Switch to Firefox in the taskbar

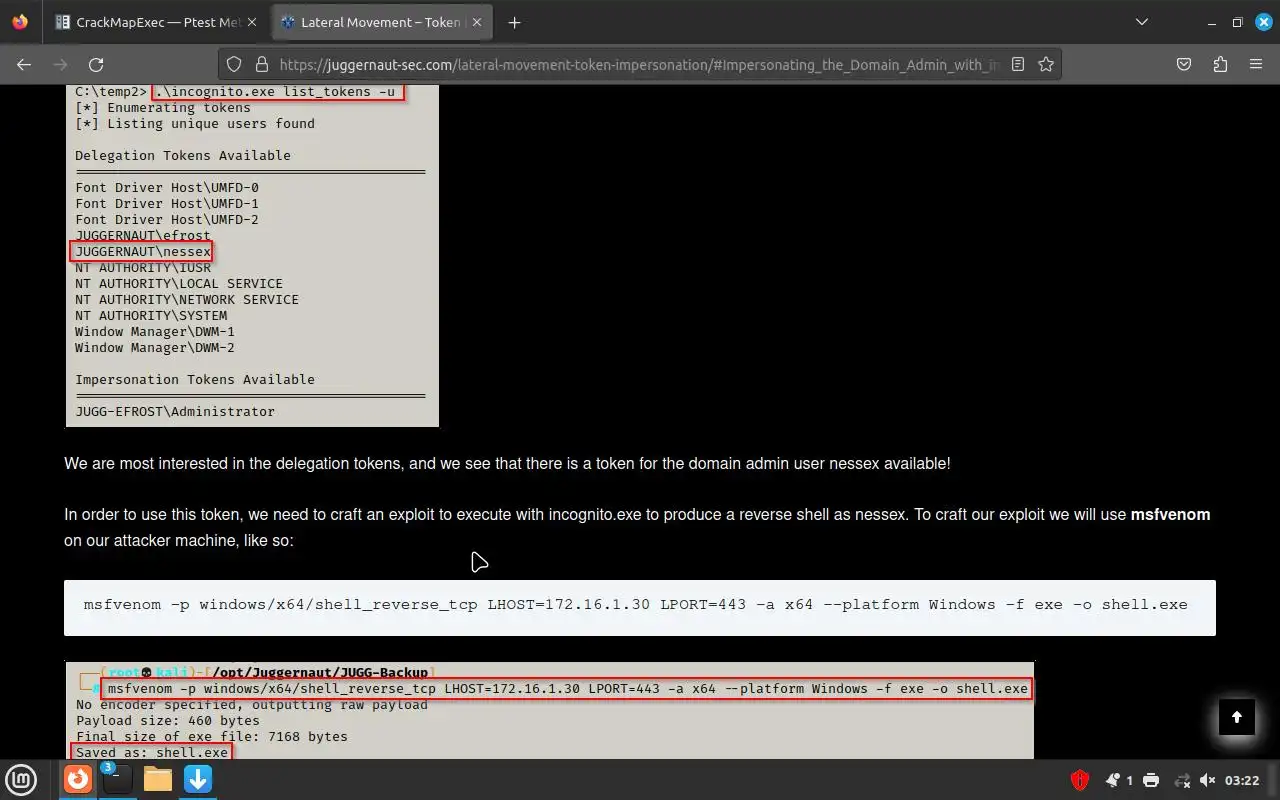point(78,779)
